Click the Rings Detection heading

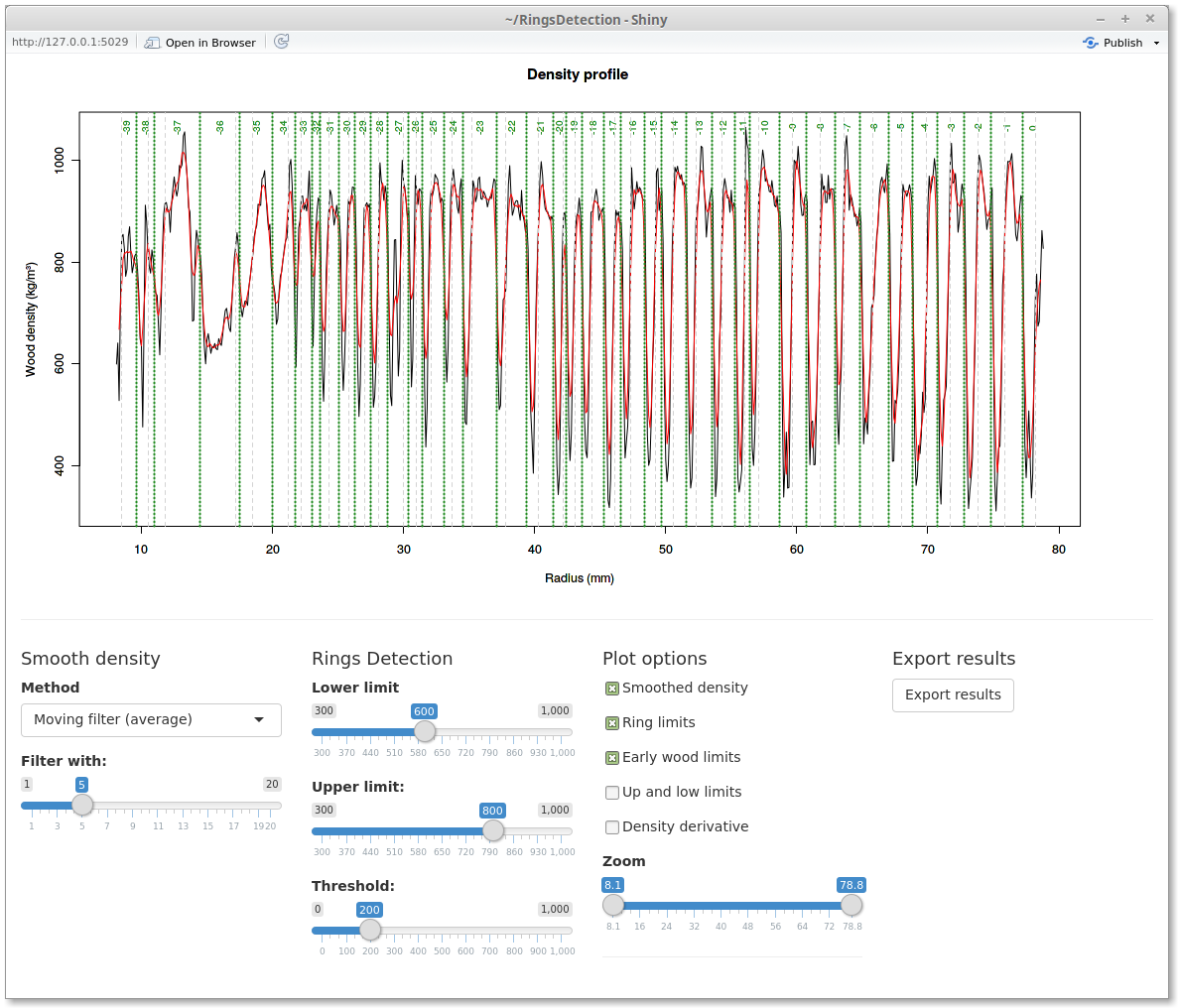click(382, 659)
